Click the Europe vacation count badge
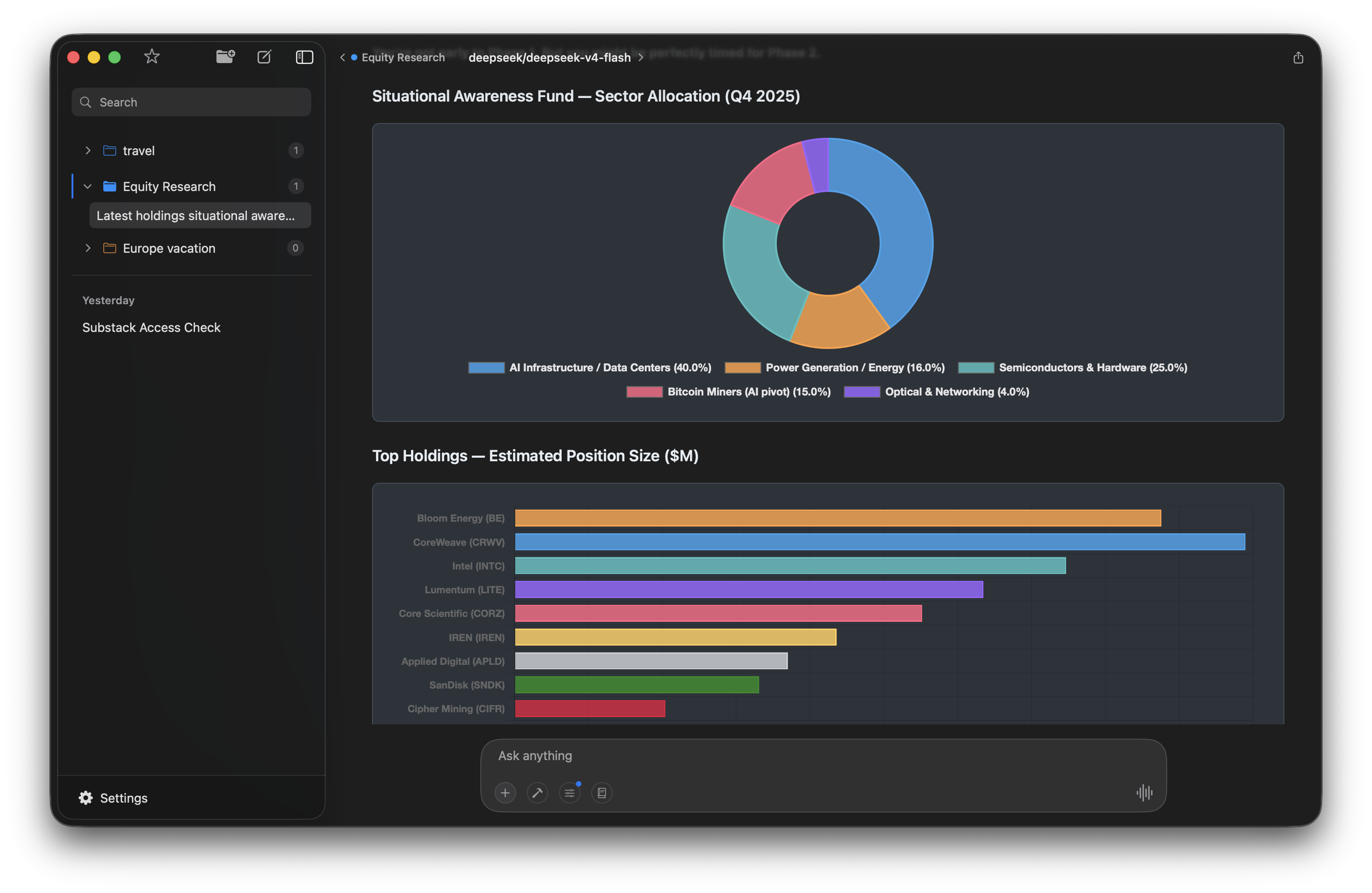This screenshot has height=893, width=1372. coord(296,248)
